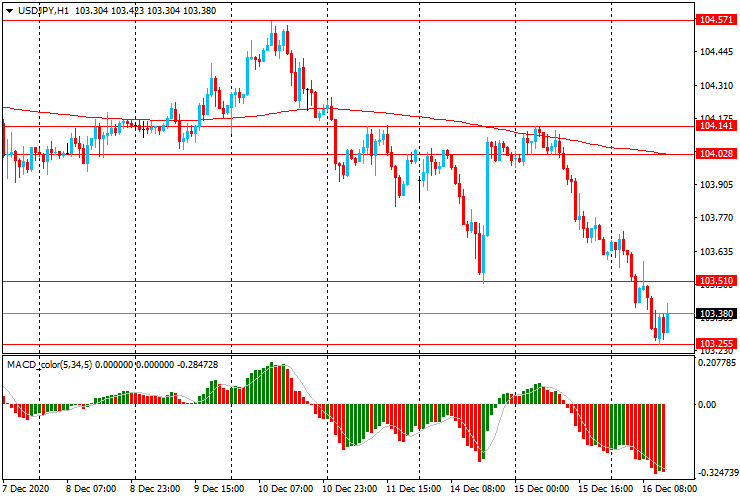
Task: Click the current price label 103.380
Action: pos(716,314)
